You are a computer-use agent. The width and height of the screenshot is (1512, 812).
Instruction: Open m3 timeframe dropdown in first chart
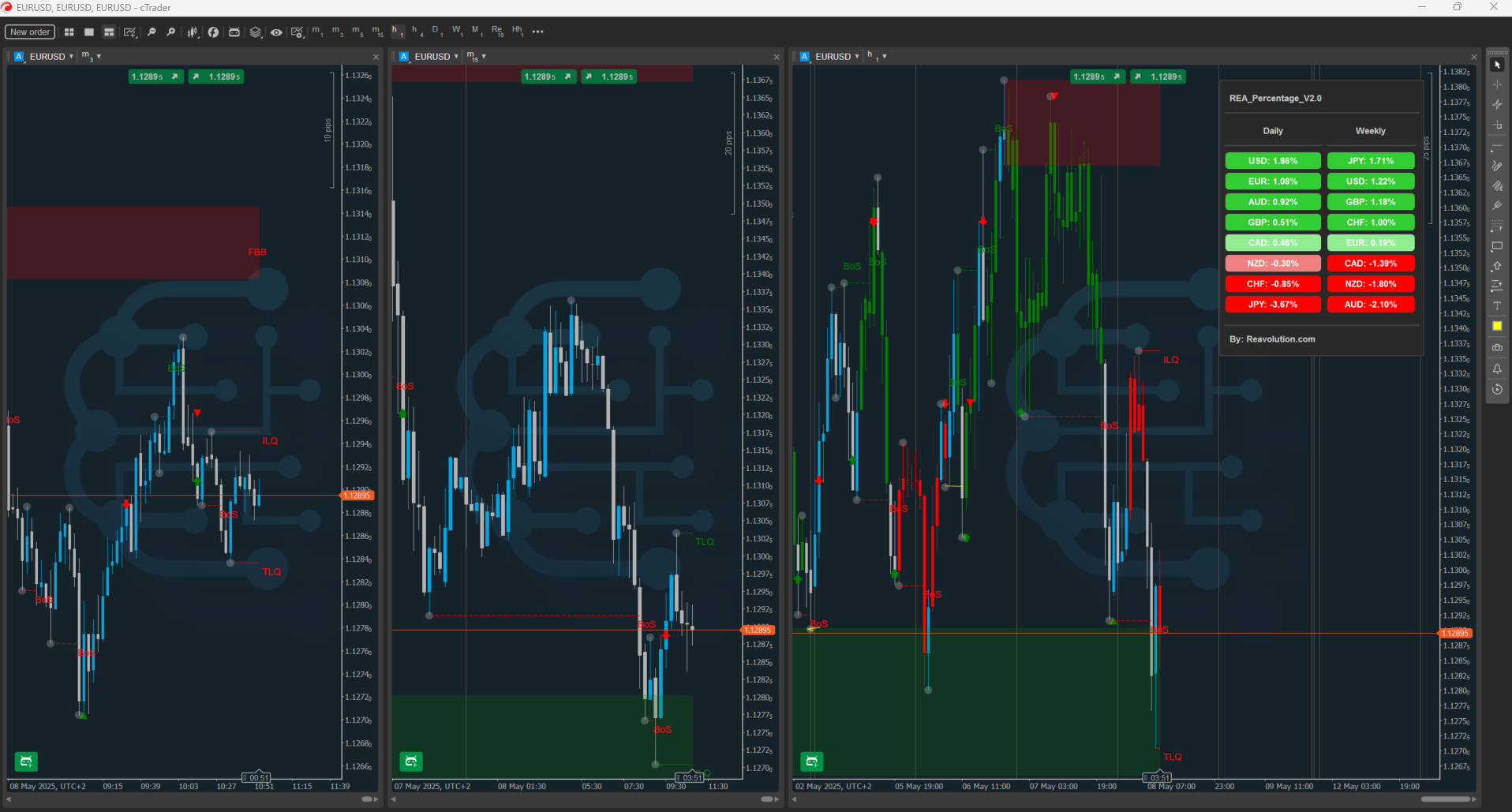(x=92, y=57)
